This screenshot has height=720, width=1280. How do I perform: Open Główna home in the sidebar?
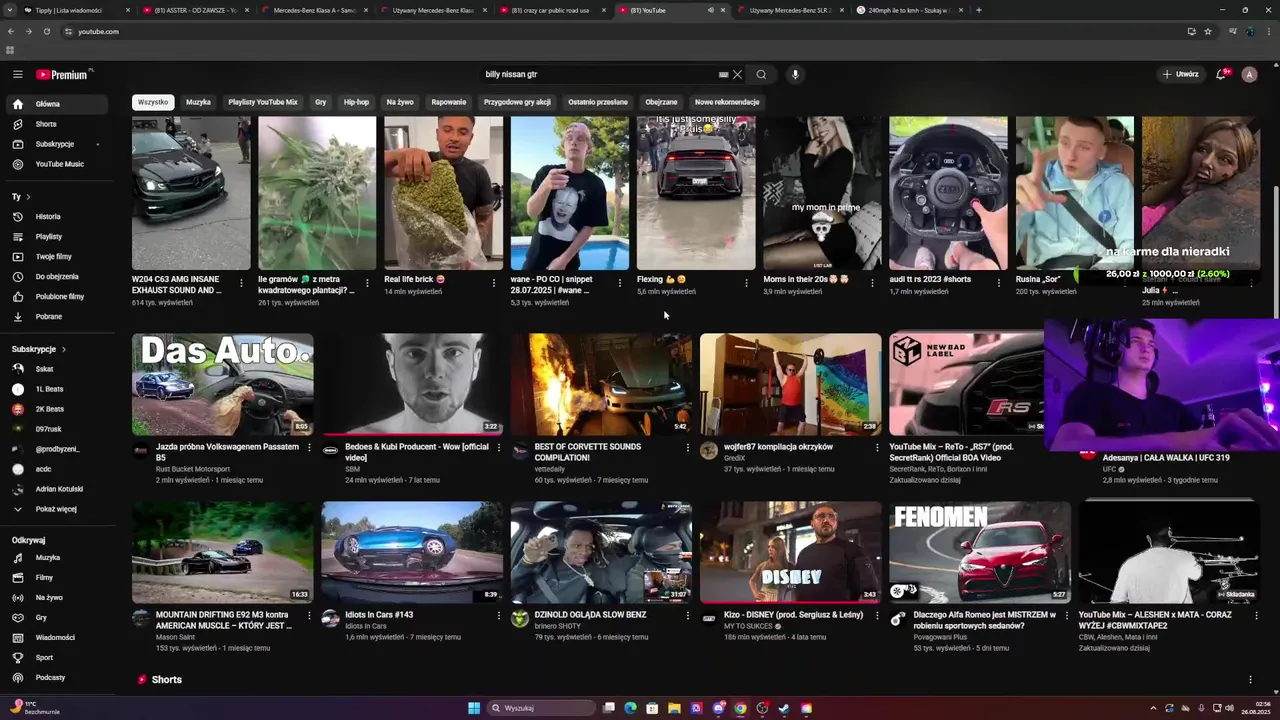pyautogui.click(x=58, y=104)
